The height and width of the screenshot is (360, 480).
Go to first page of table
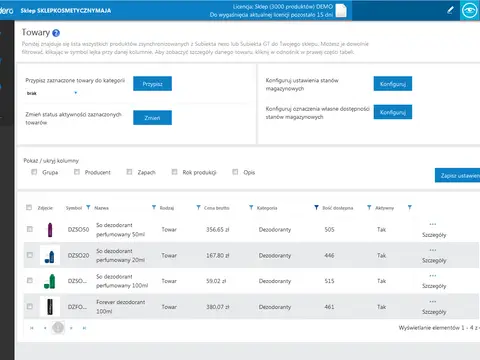[x=32, y=328]
